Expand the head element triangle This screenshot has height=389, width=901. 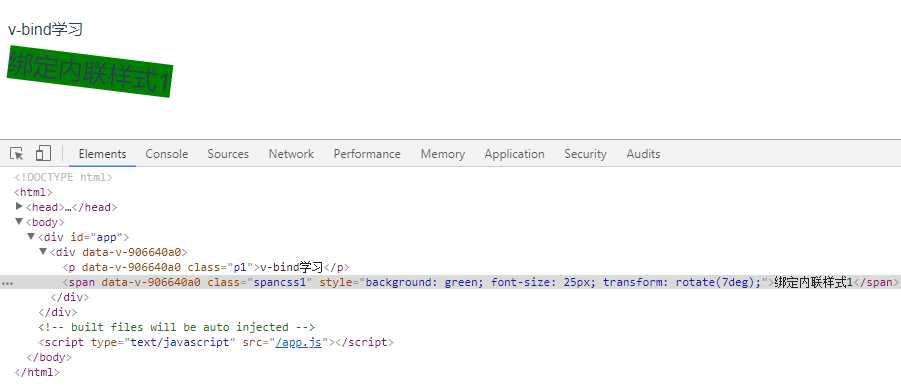coord(20,206)
